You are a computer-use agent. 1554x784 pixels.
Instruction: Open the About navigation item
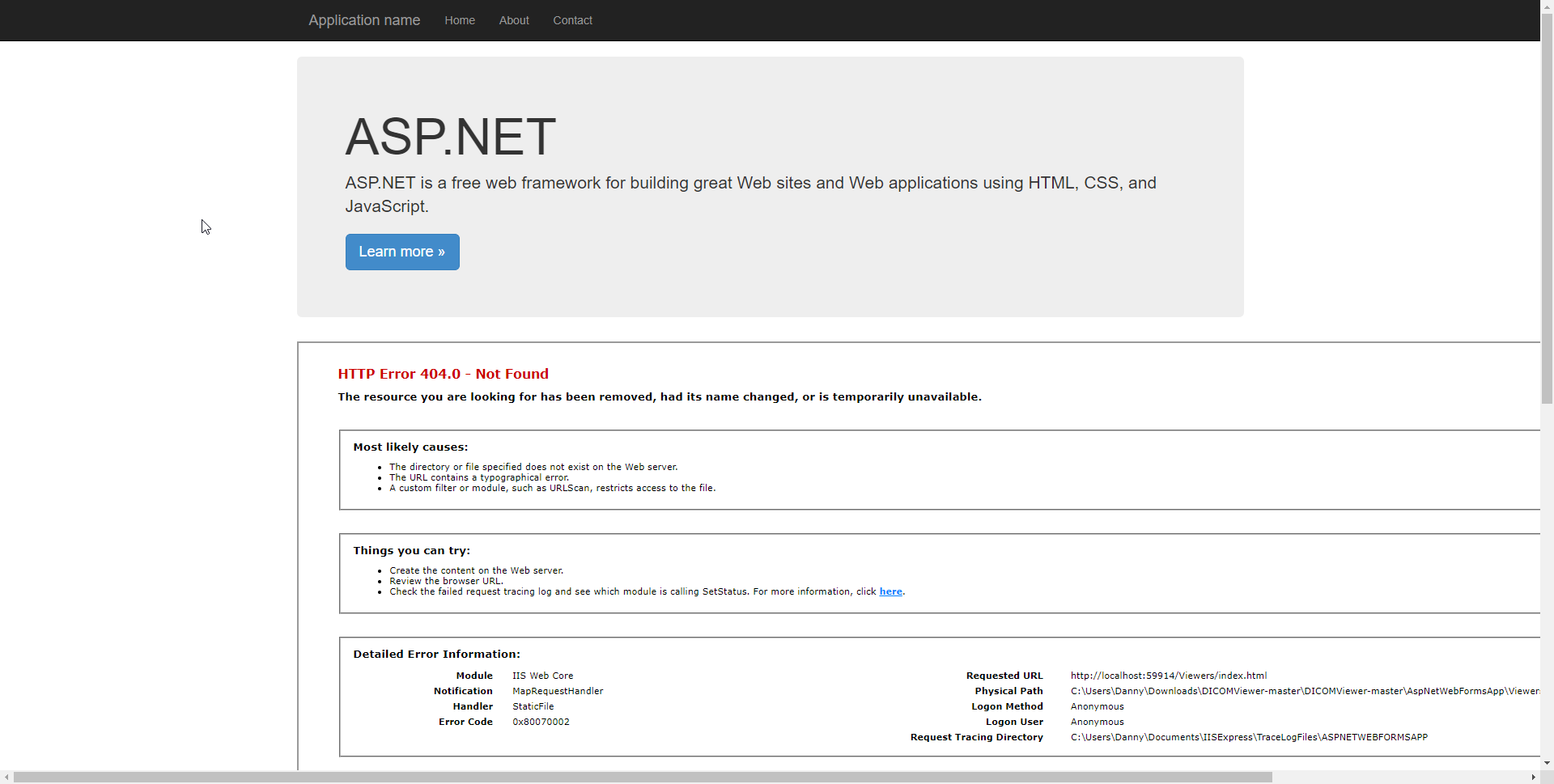514,20
